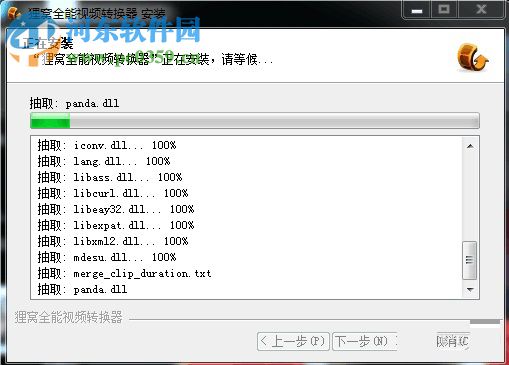This screenshot has height=365, width=509.
Task: Click the scroll down arrow in log list
Action: pos(470,290)
